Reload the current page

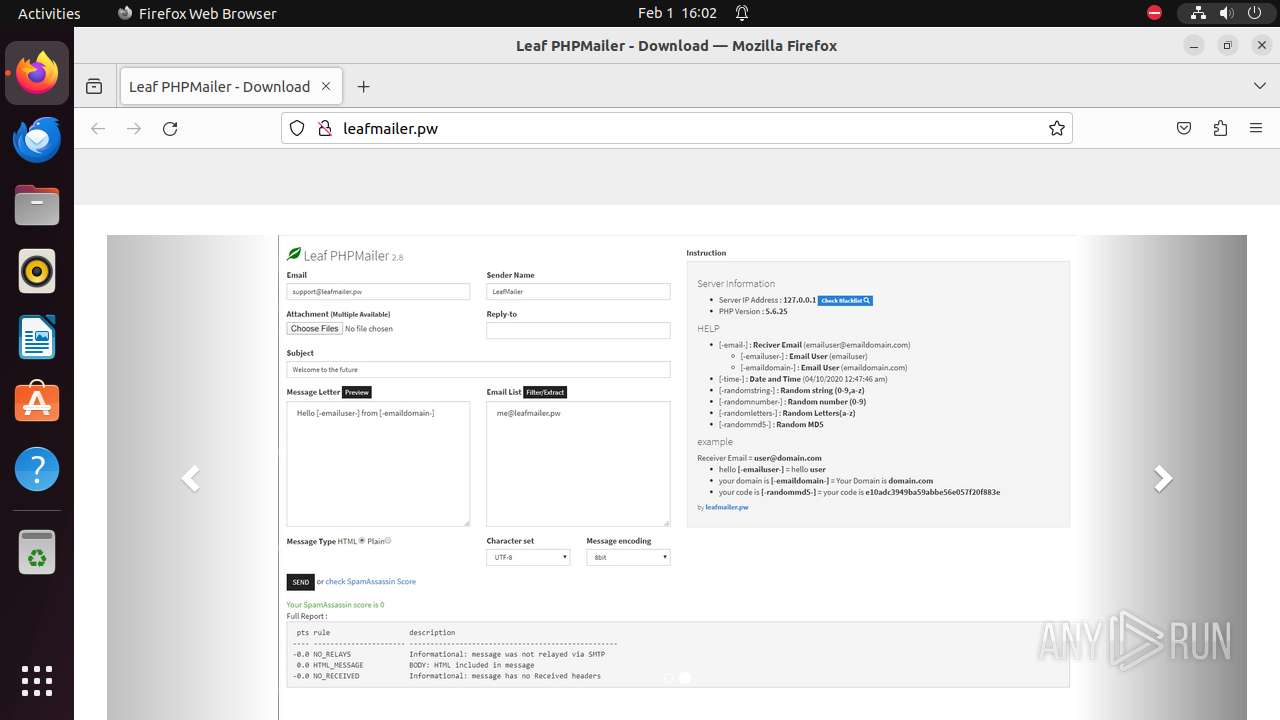coord(170,128)
